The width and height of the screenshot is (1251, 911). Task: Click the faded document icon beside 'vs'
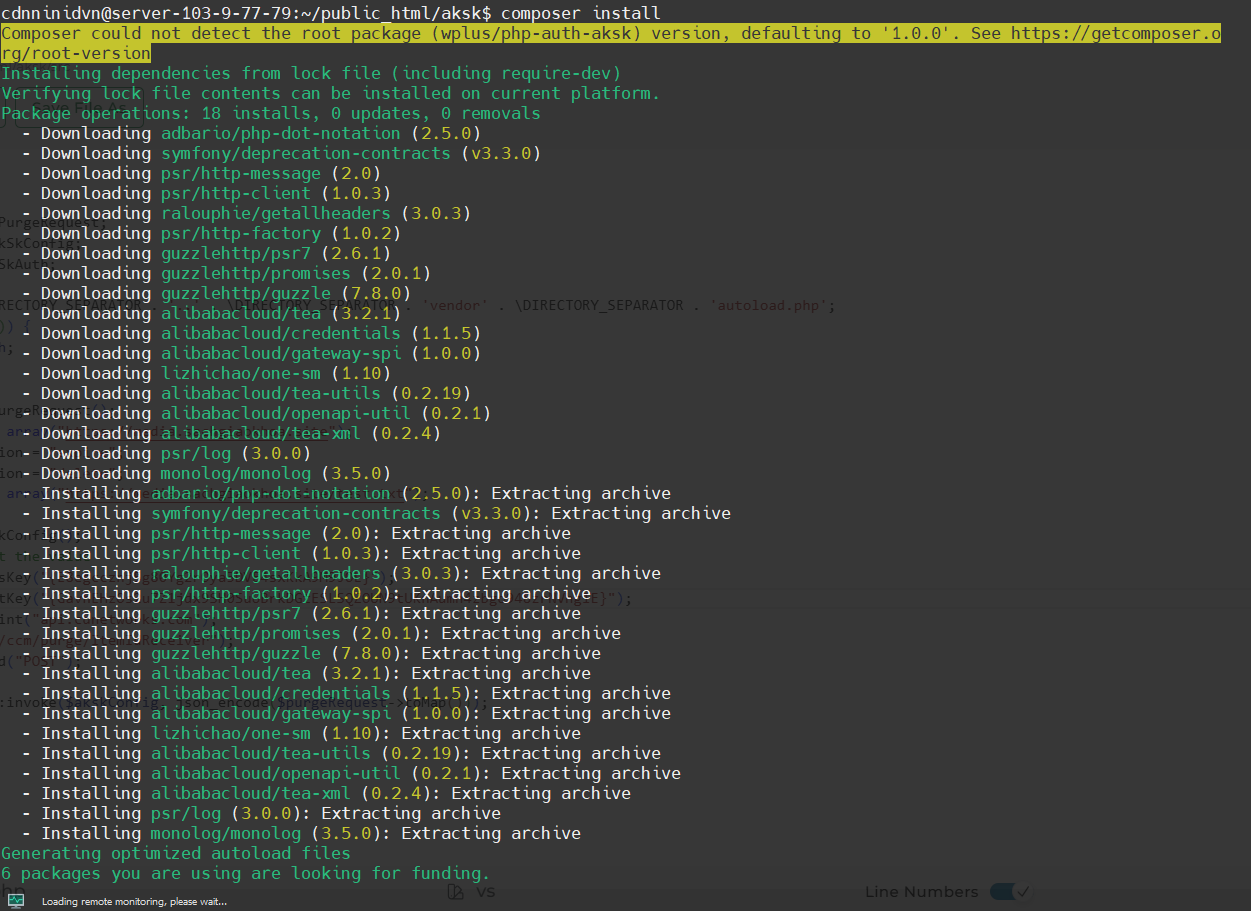456,891
